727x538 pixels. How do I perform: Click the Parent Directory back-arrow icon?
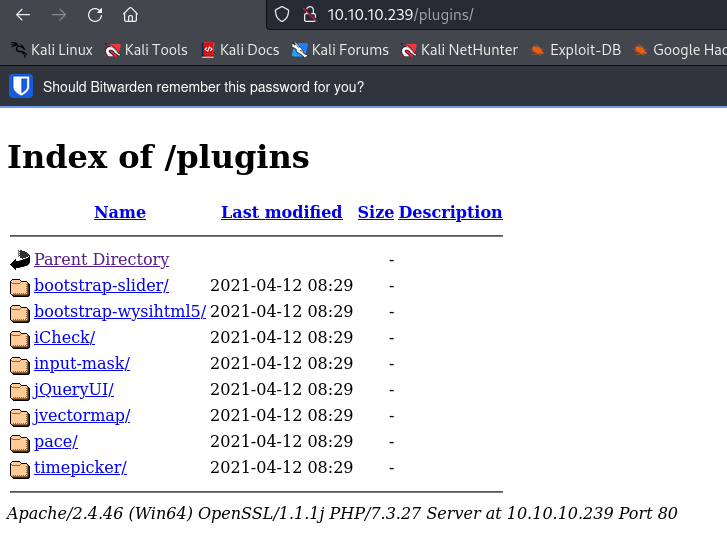click(x=20, y=260)
